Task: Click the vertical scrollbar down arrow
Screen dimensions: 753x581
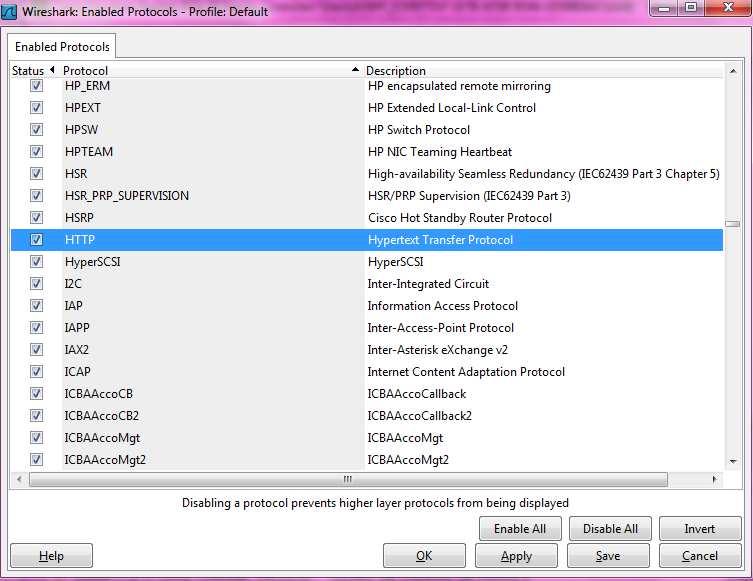Action: tap(733, 461)
